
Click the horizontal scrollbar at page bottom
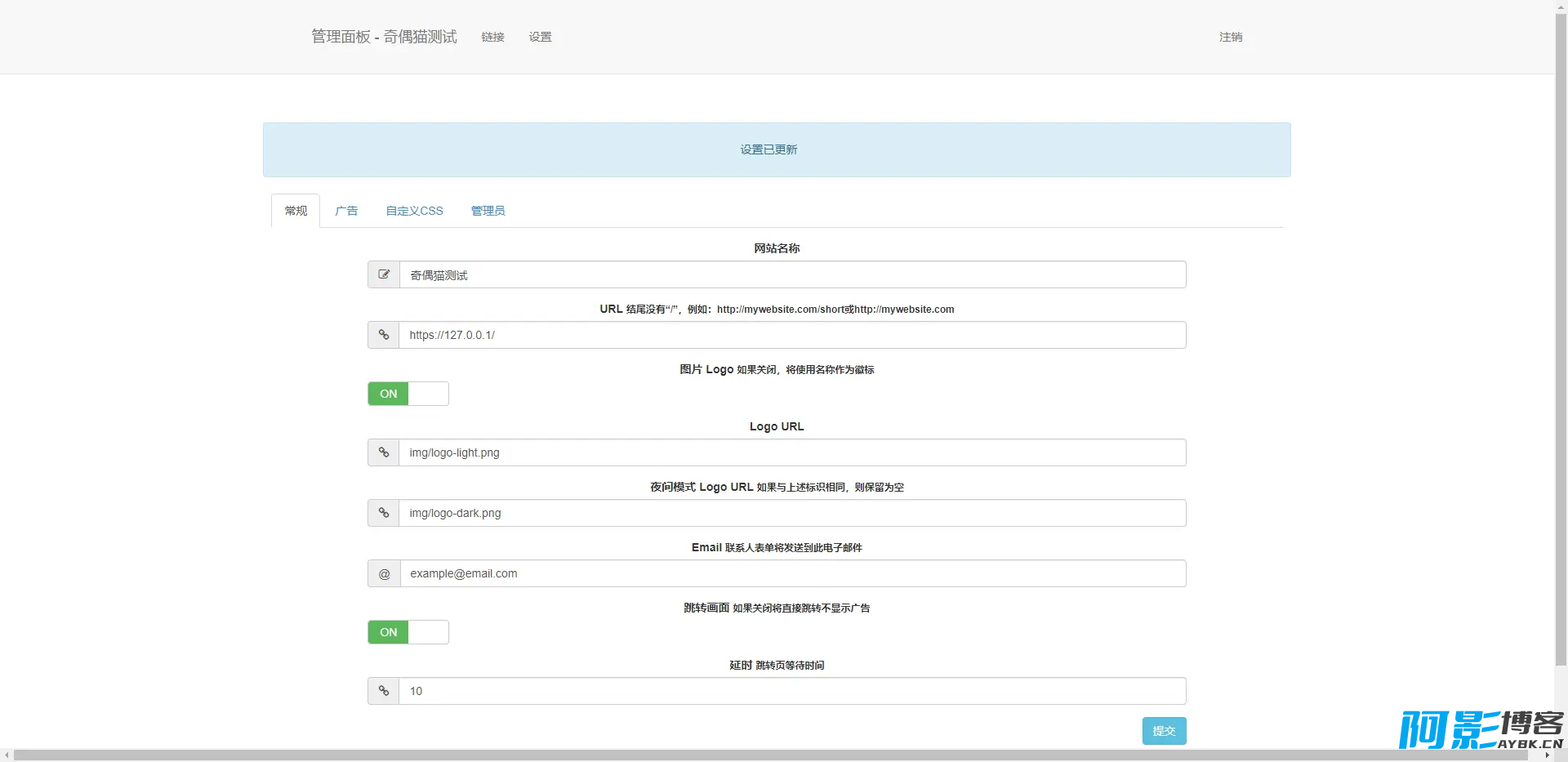[x=771, y=755]
